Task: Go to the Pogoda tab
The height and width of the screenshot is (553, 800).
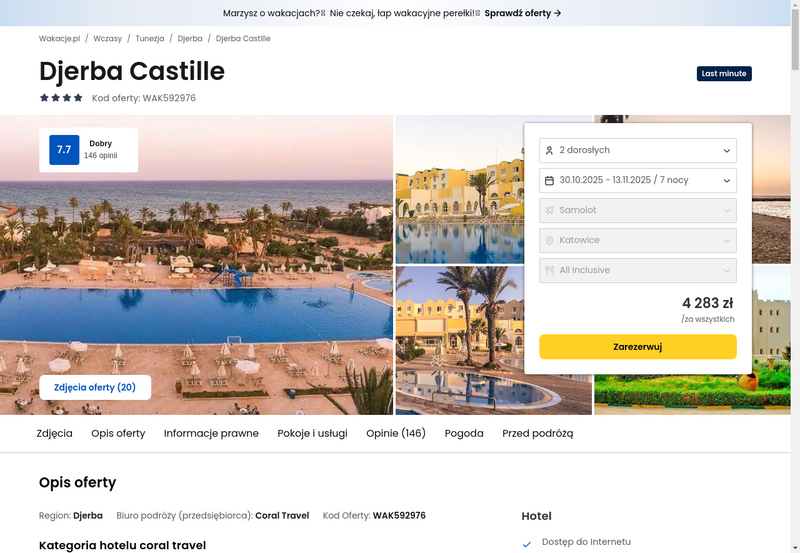Action: [x=464, y=433]
